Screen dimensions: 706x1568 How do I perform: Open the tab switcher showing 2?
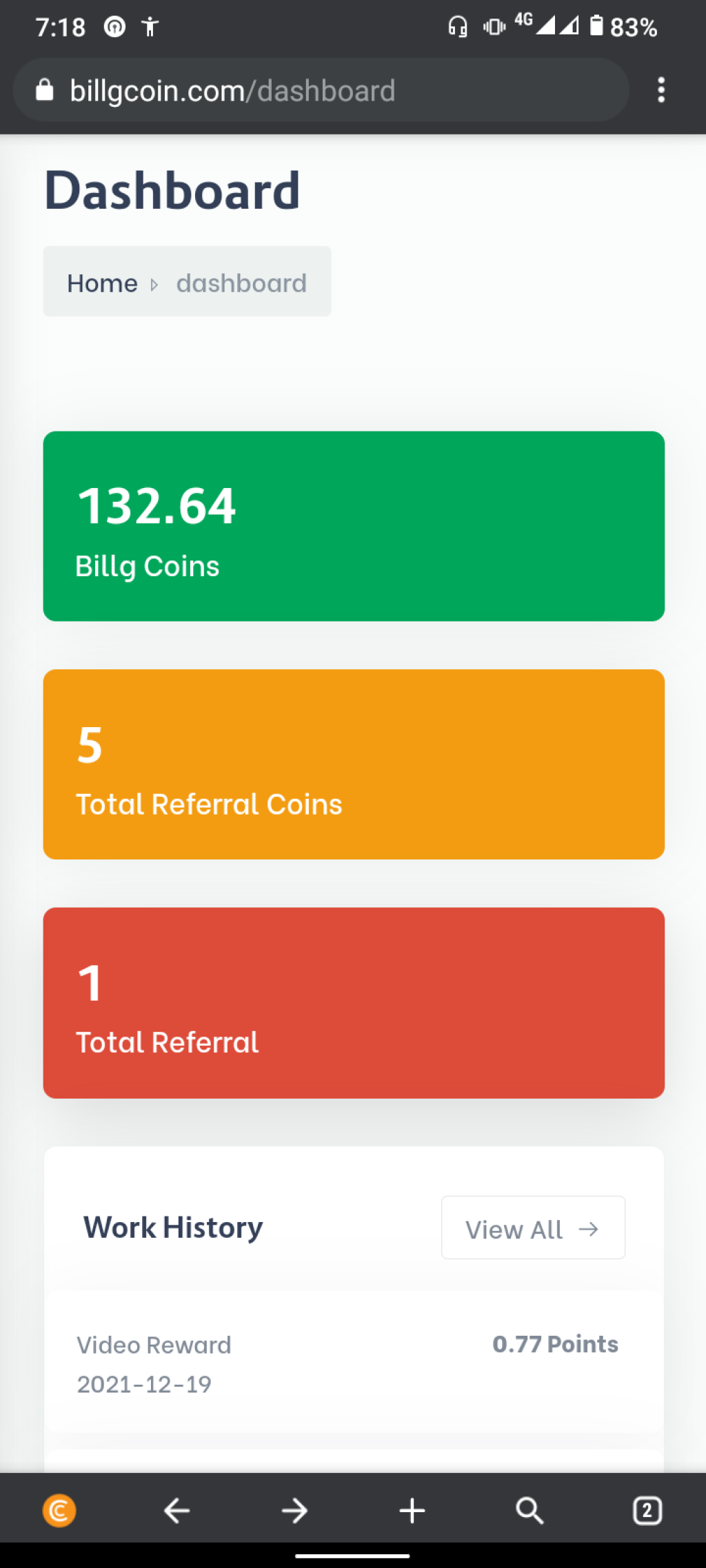pyautogui.click(x=647, y=1511)
